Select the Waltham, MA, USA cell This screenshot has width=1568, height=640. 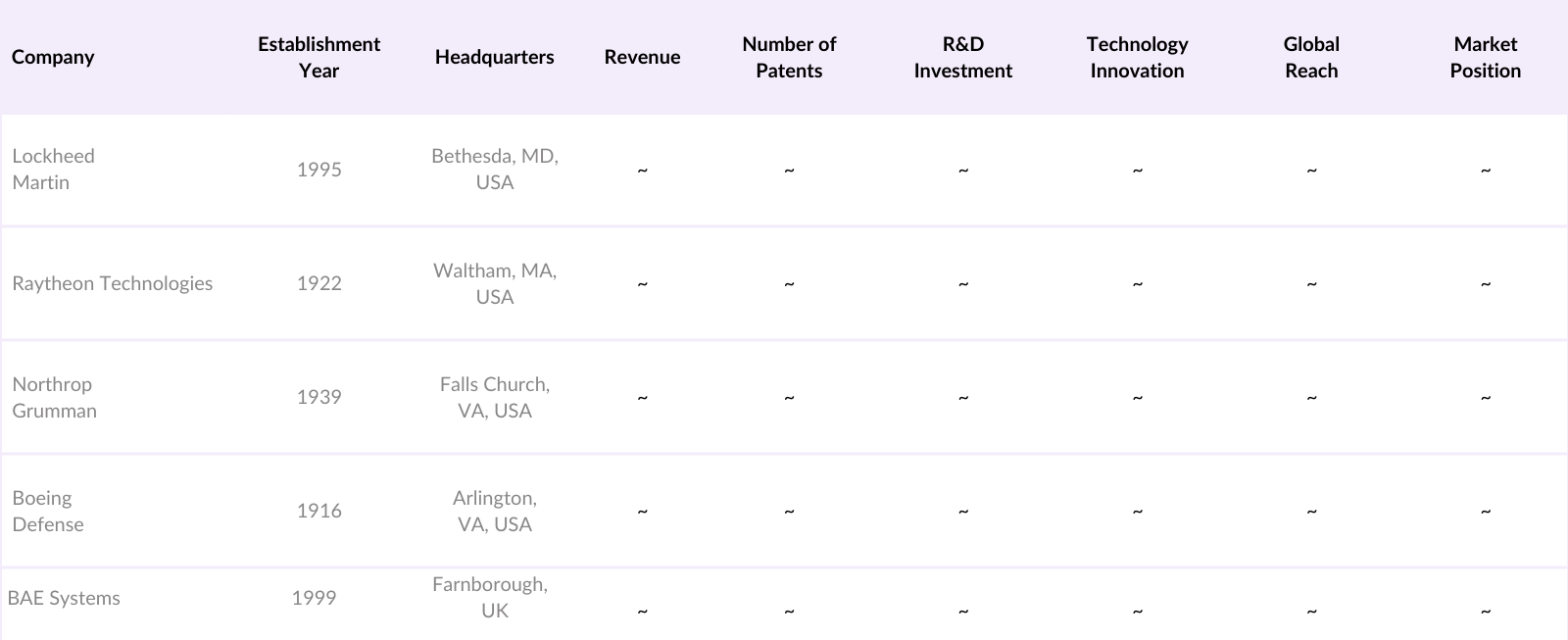495,283
